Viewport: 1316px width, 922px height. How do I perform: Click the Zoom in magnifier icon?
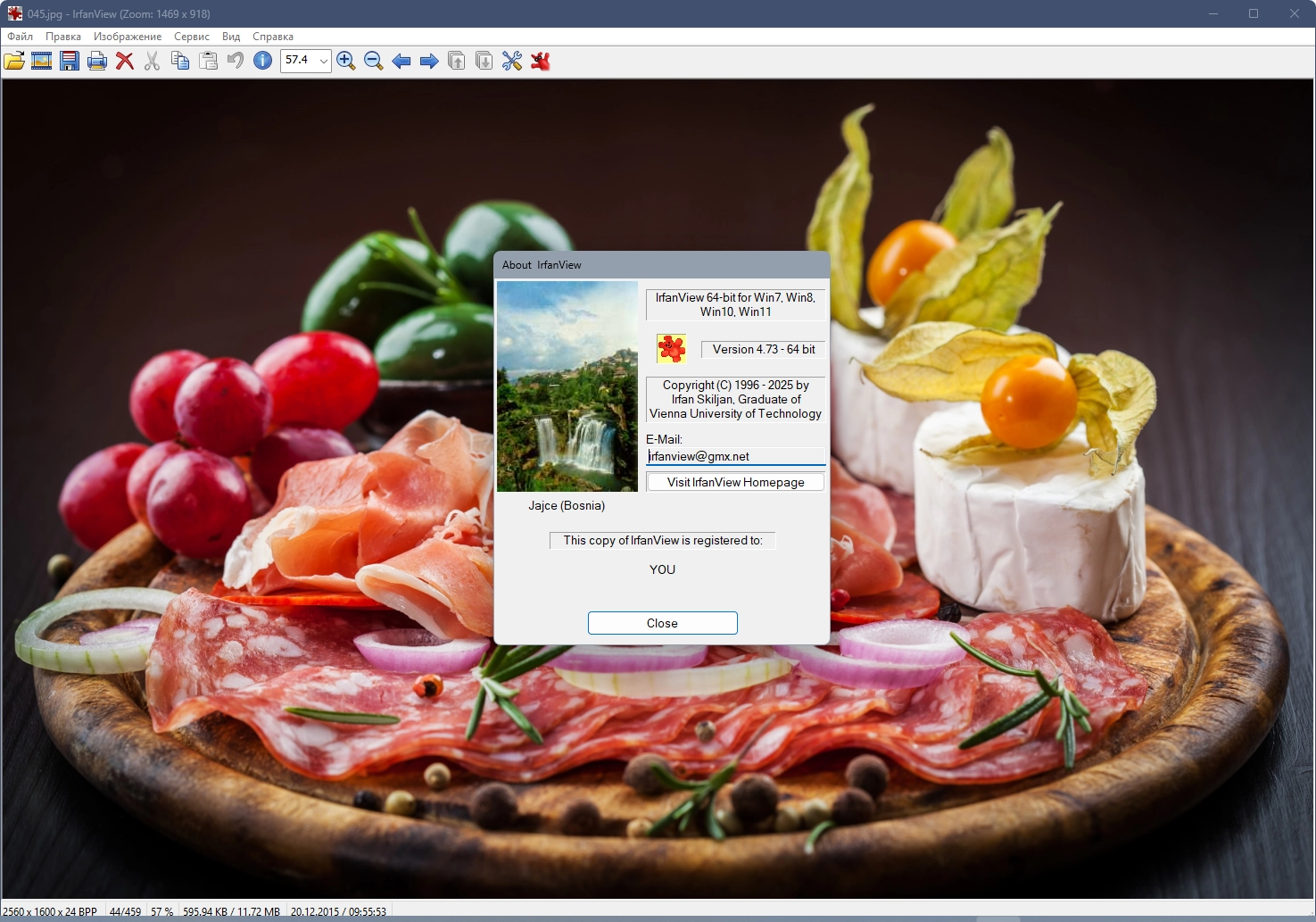point(346,61)
